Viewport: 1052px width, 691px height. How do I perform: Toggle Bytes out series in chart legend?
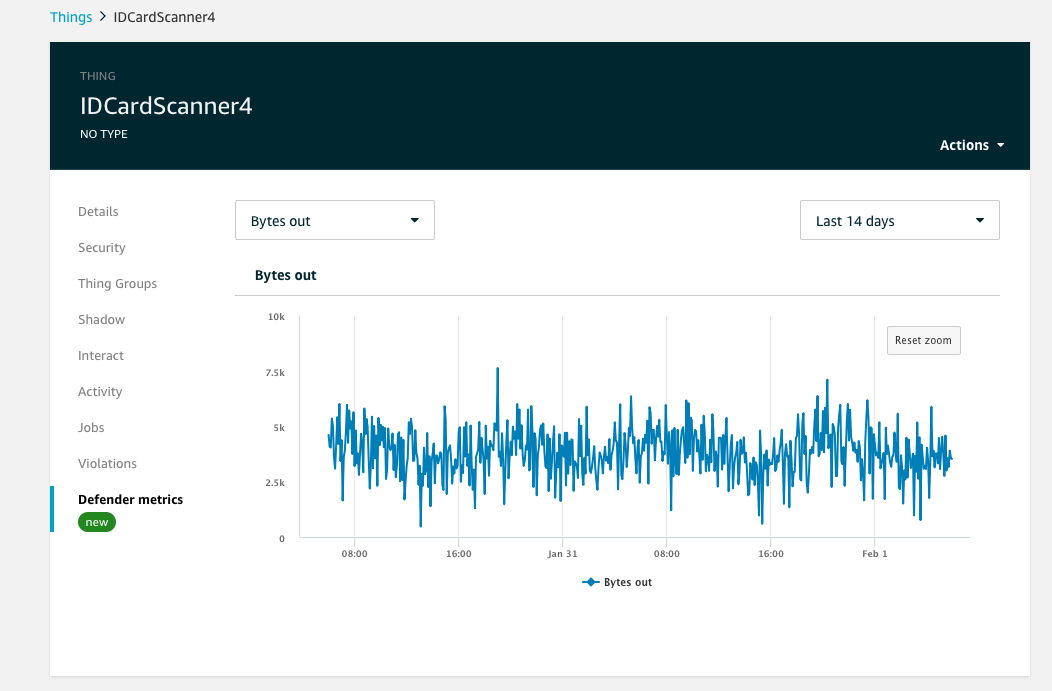pos(617,582)
